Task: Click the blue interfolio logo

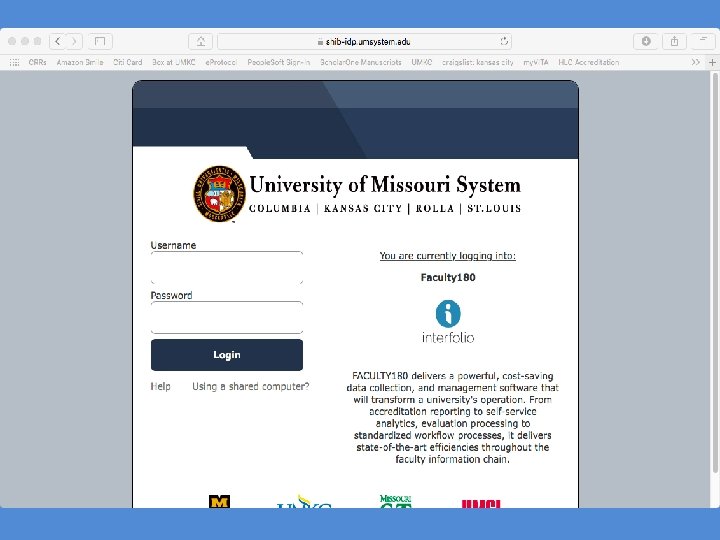Action: point(448,321)
